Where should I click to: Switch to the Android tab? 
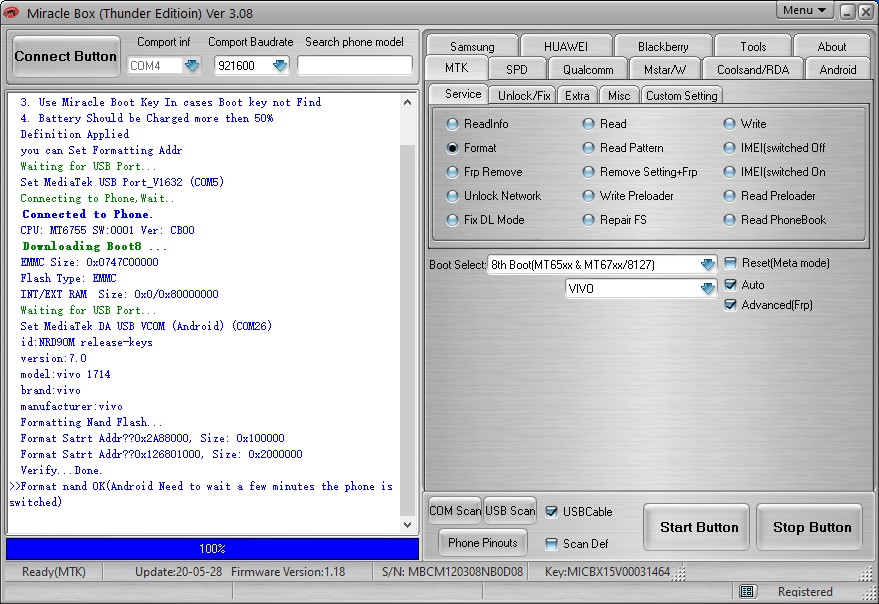point(838,69)
